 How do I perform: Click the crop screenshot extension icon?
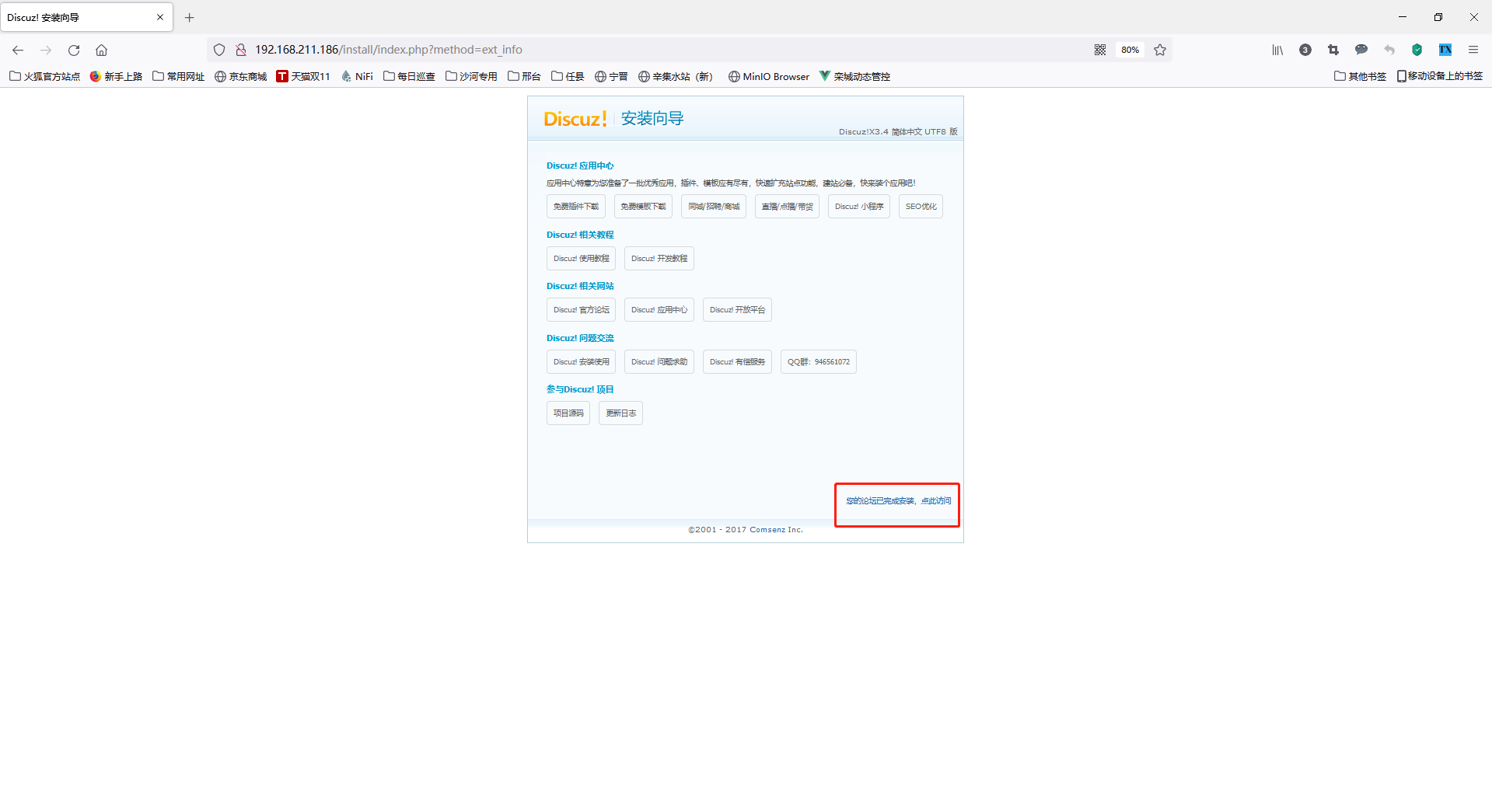tap(1333, 50)
